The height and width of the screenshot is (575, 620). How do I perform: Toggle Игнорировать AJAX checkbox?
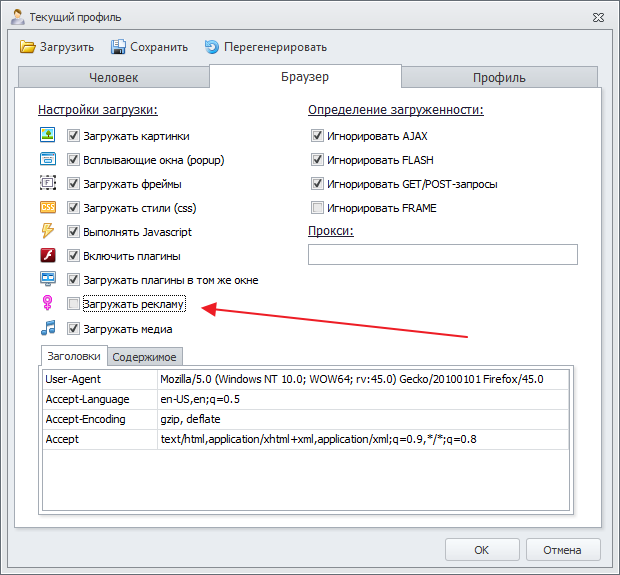click(317, 136)
